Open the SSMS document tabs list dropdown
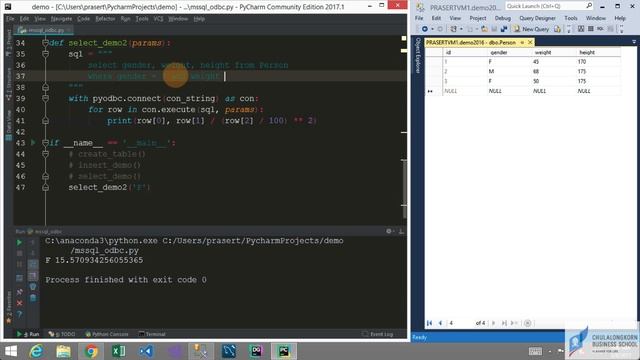The image size is (640, 360). tap(634, 42)
